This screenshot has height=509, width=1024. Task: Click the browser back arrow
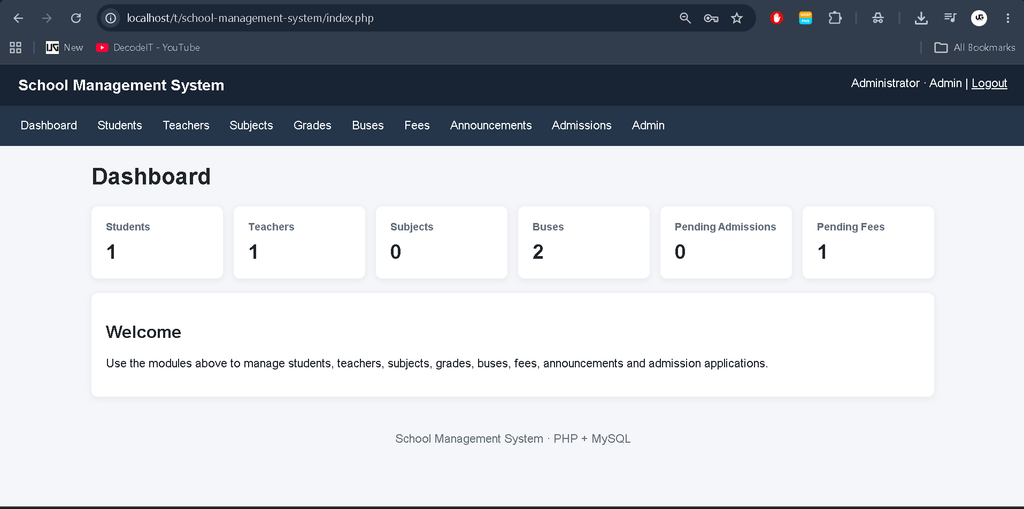pyautogui.click(x=18, y=18)
